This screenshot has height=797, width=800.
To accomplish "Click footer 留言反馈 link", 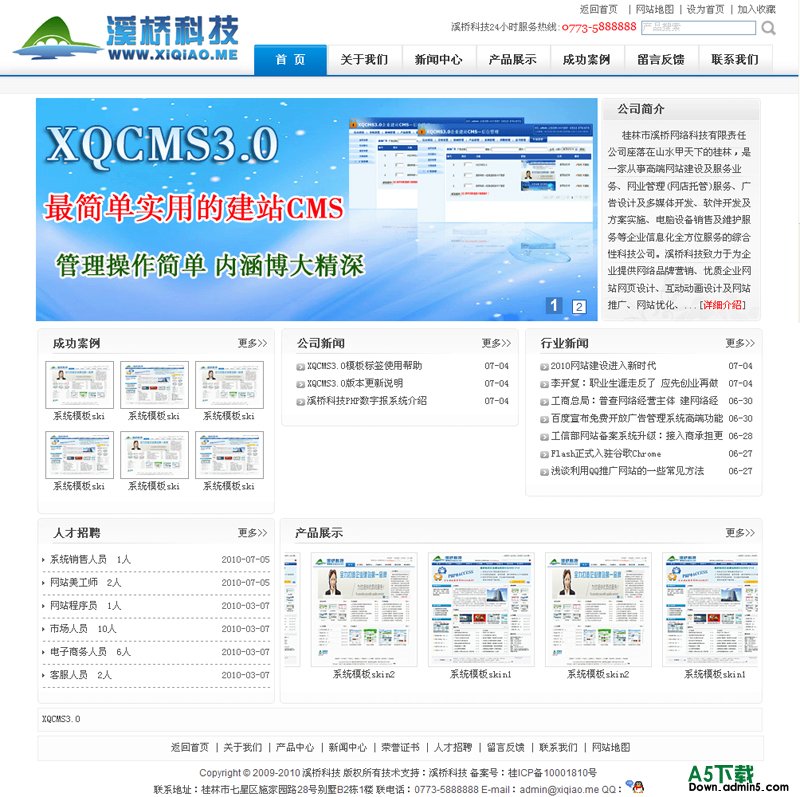I will coord(506,747).
